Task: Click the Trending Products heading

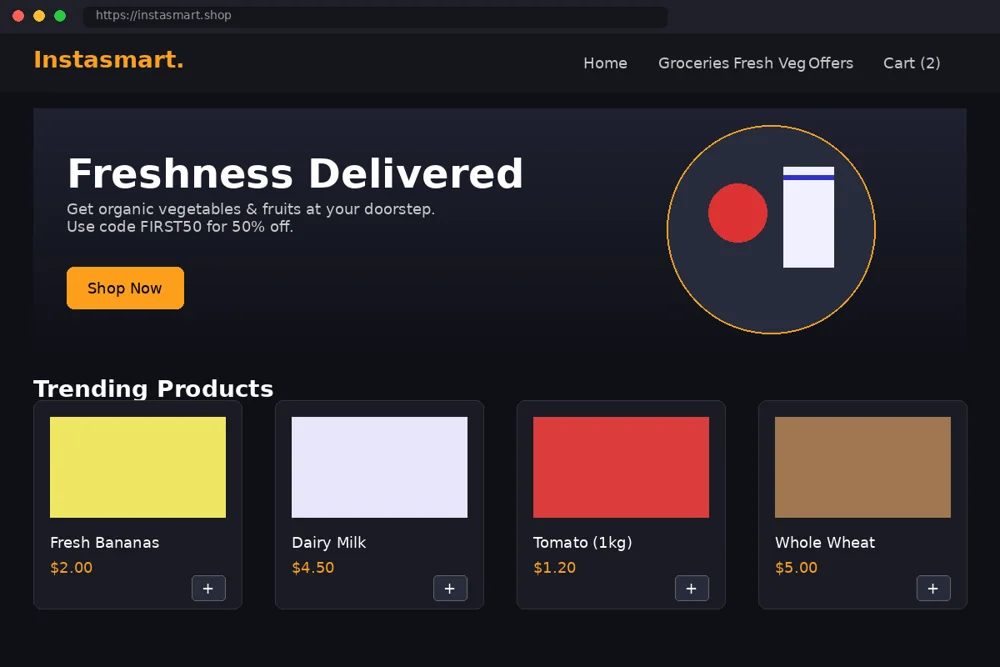Action: click(153, 388)
